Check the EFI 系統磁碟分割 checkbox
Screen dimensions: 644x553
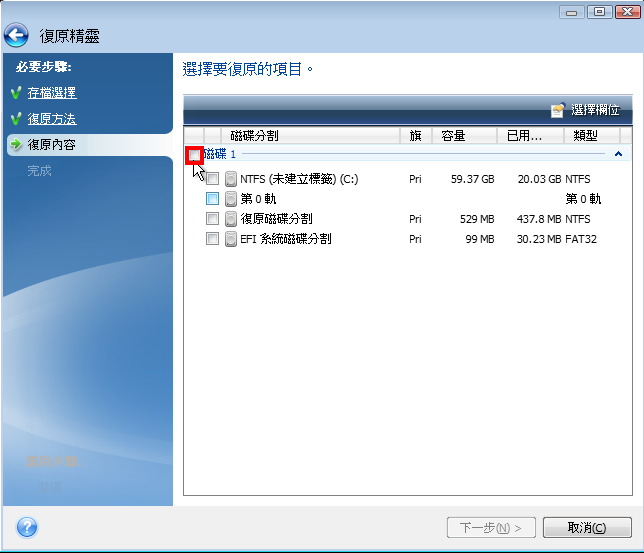212,239
